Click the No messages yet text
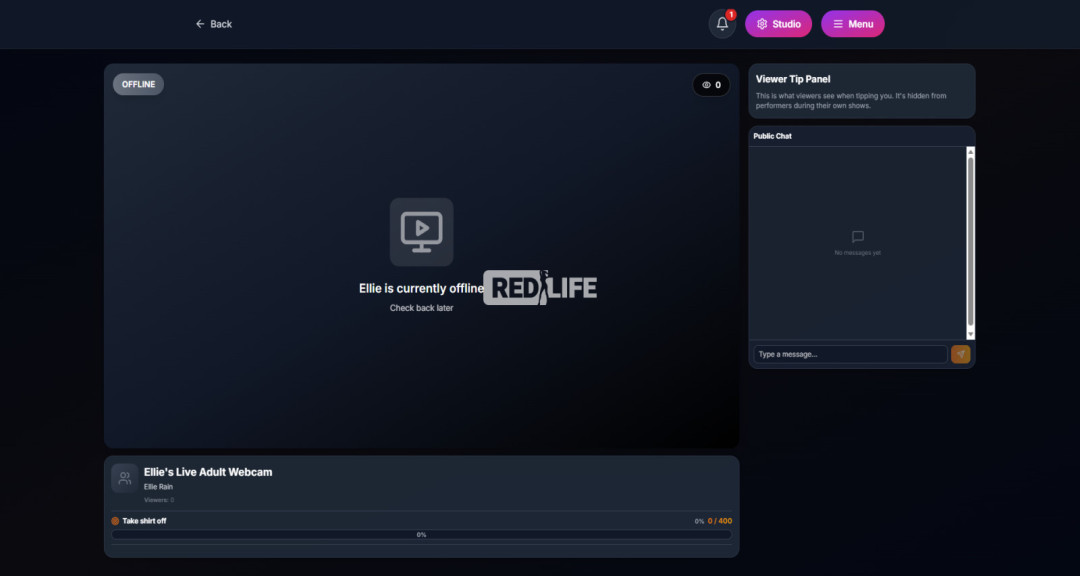 point(858,253)
